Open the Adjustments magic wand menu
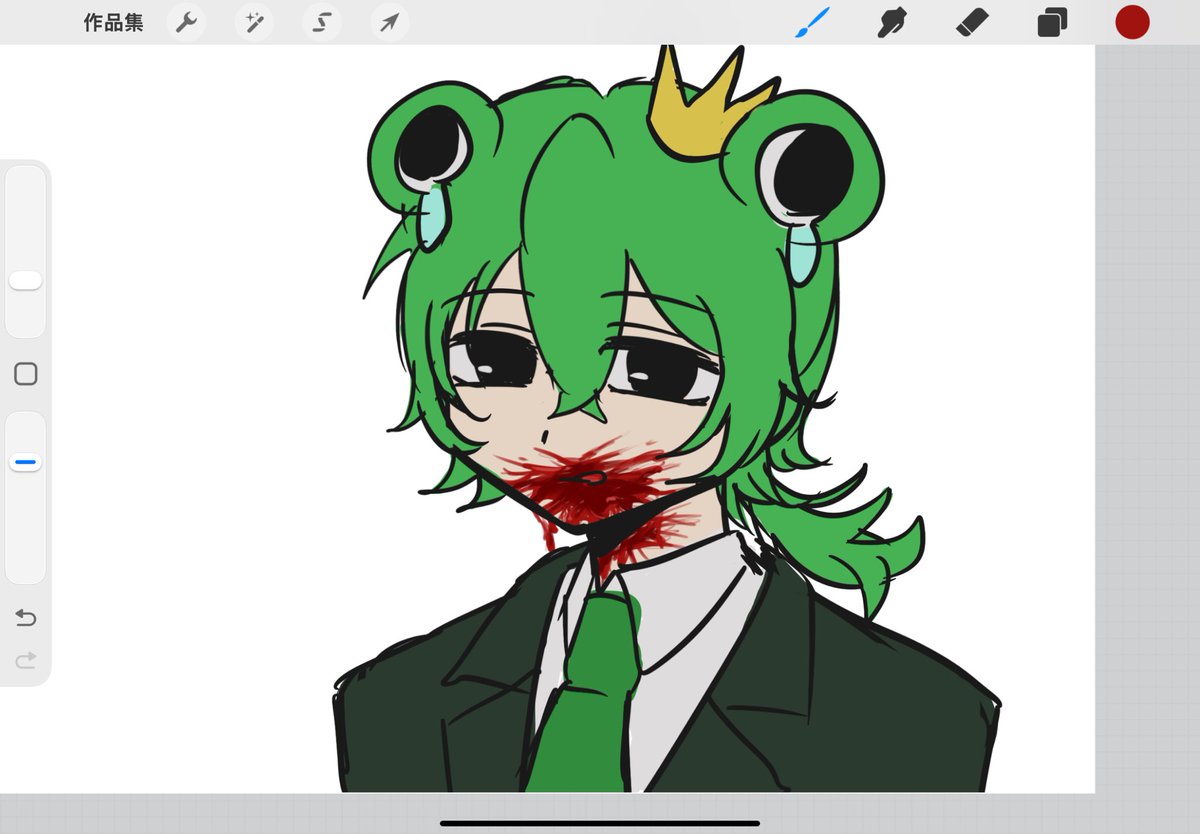1200x834 pixels. [x=254, y=22]
